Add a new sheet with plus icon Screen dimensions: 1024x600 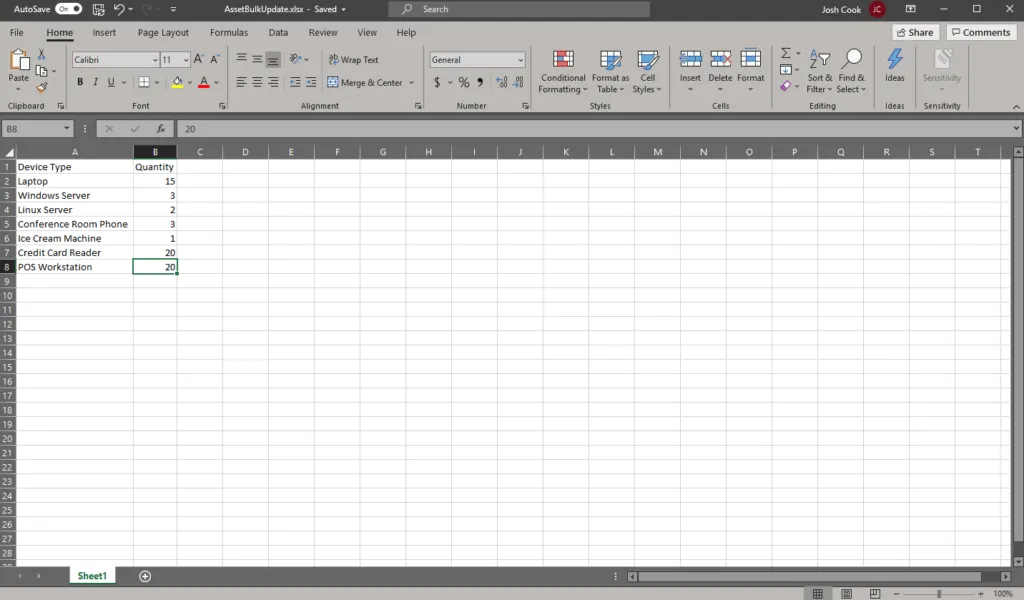click(x=145, y=576)
